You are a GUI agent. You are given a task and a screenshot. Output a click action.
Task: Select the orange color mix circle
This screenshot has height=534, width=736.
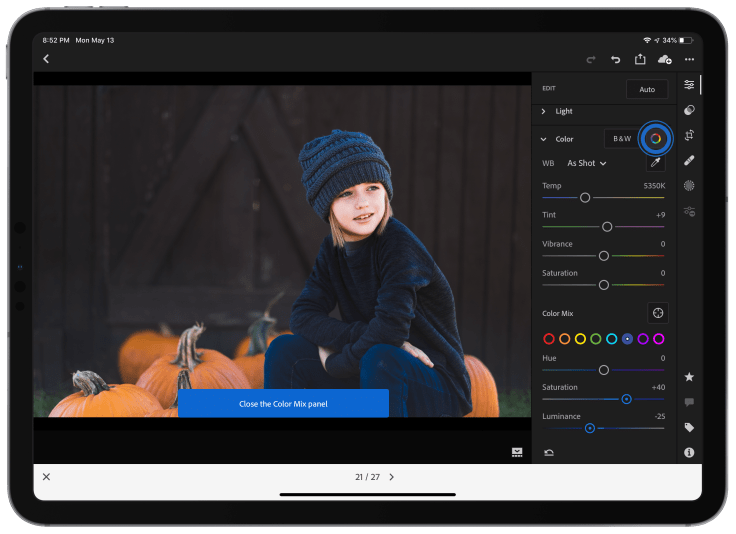point(565,339)
